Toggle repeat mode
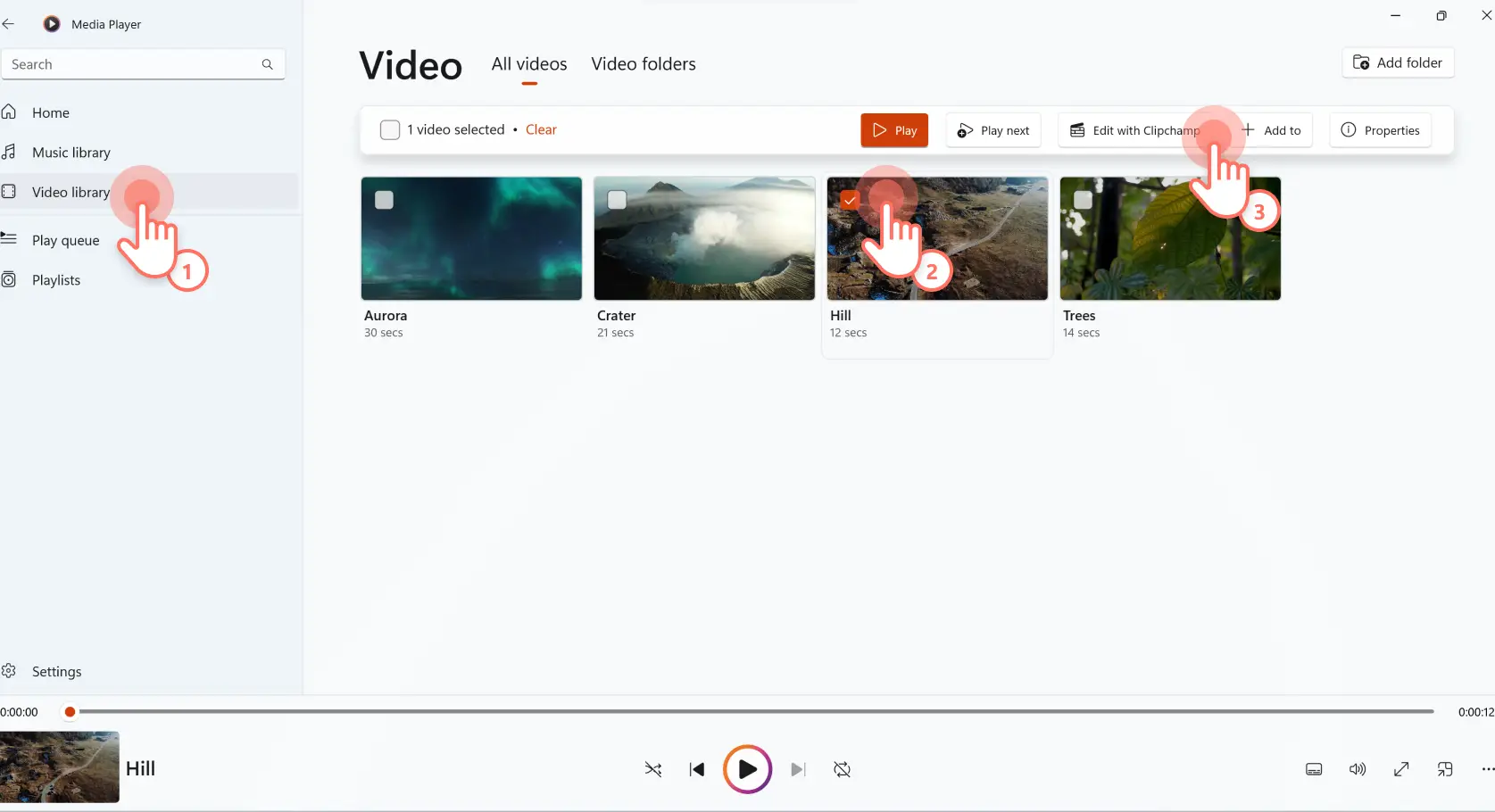 (842, 769)
